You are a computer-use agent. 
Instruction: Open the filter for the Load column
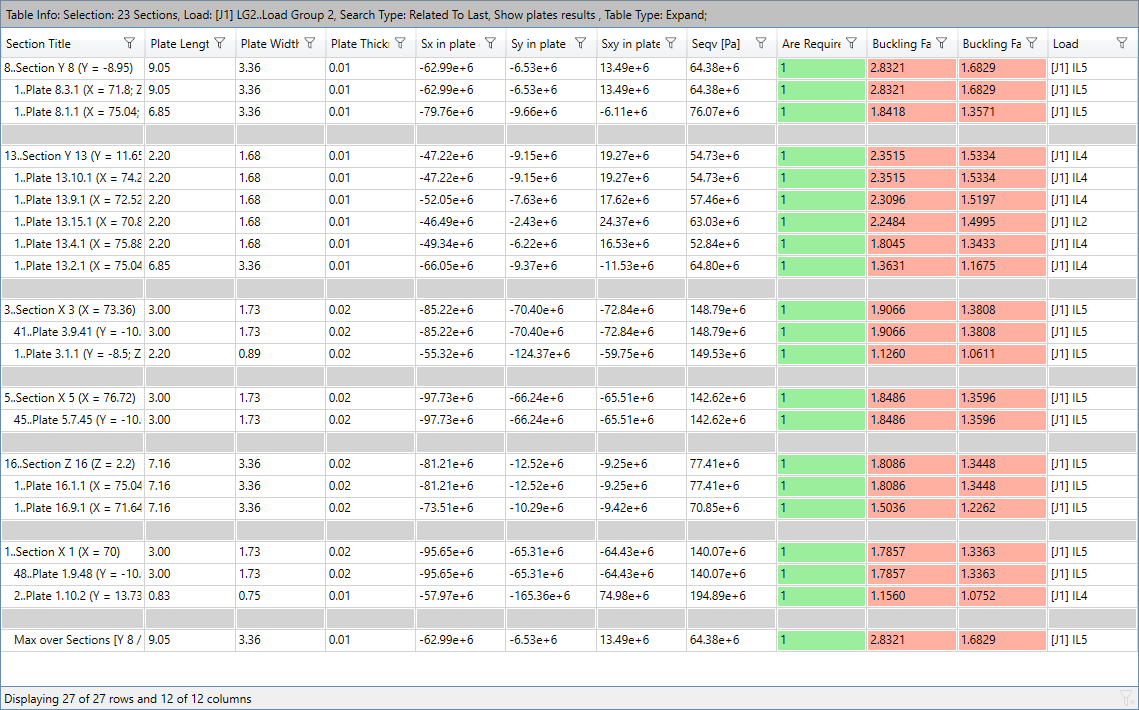(x=1120, y=44)
